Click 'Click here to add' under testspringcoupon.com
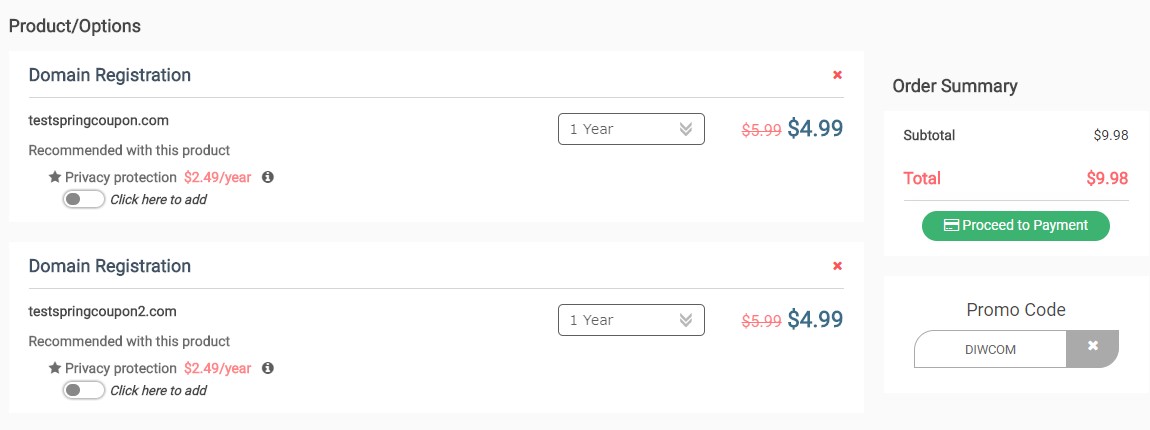The image size is (1150, 430). coord(158,200)
